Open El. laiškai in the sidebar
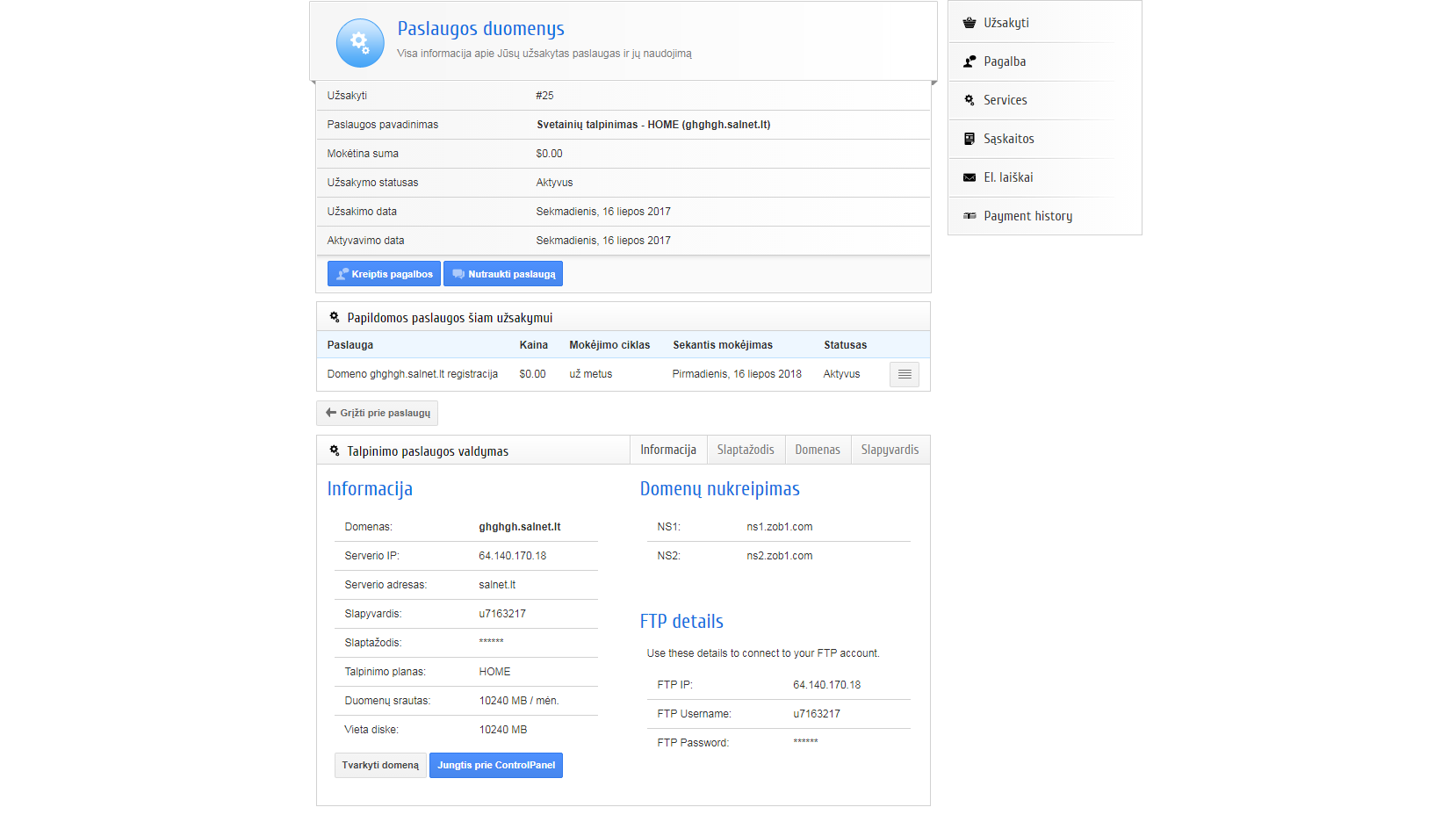This screenshot has height=829, width=1456. coord(1008,177)
